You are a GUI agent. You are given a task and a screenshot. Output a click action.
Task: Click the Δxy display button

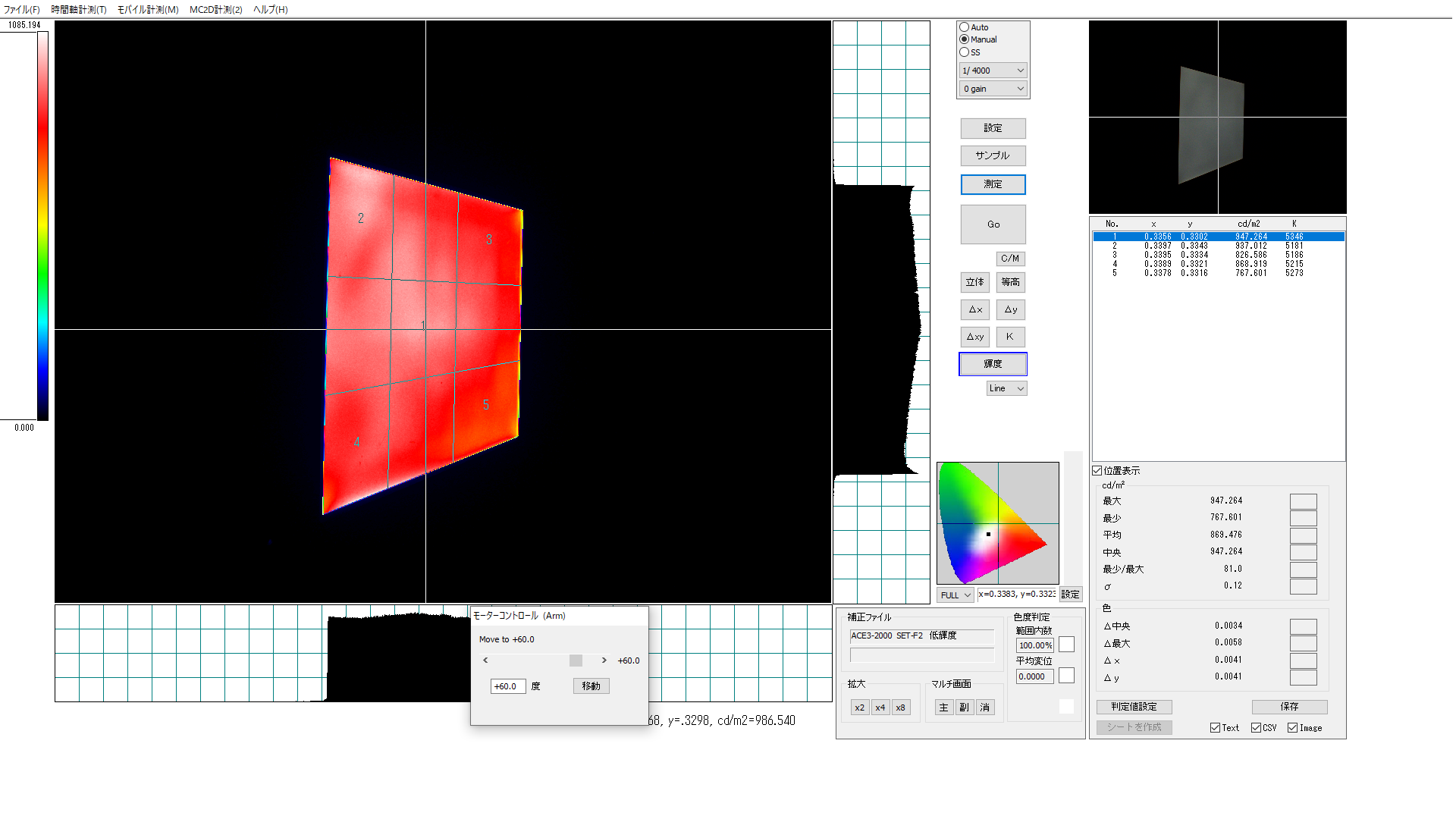(x=975, y=337)
